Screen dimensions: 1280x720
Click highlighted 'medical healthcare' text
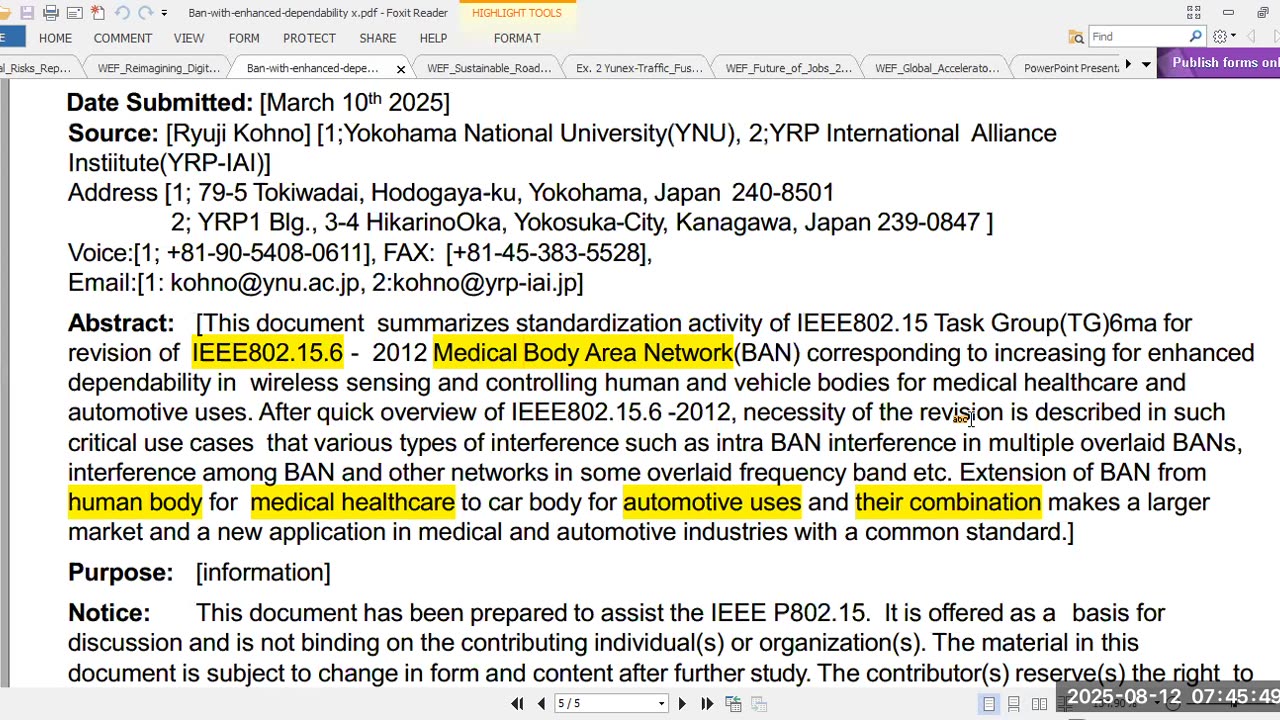pos(352,502)
